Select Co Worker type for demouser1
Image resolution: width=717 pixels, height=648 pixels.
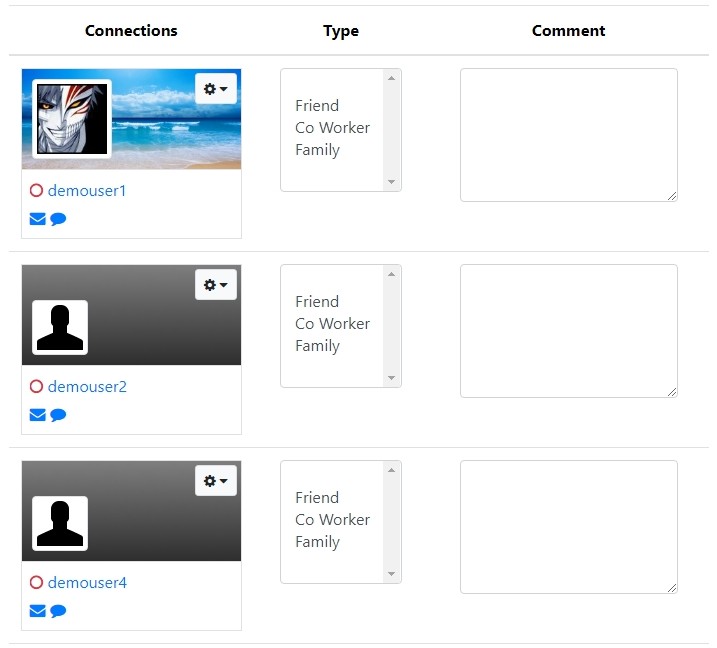pyautogui.click(x=332, y=128)
